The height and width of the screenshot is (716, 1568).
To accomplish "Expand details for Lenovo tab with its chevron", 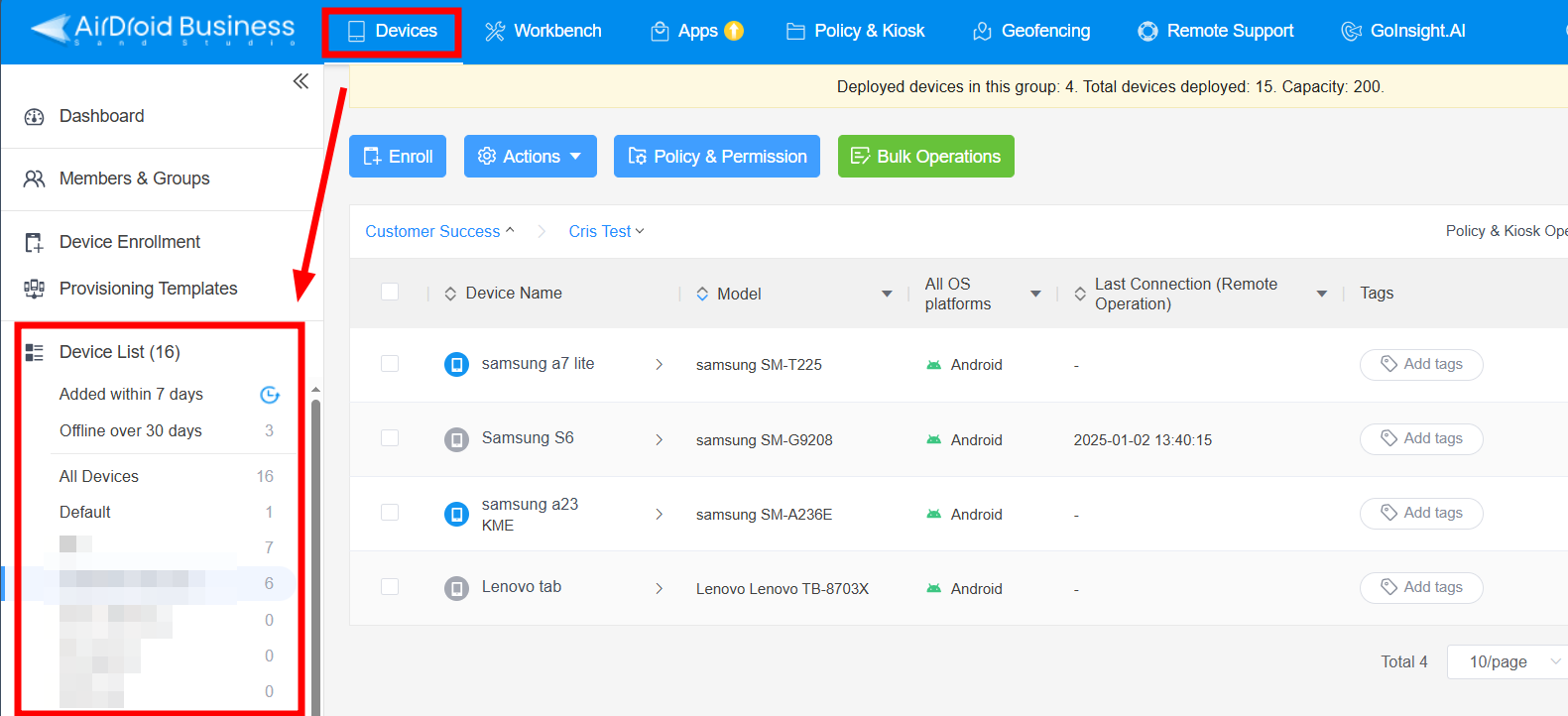I will (x=660, y=588).
